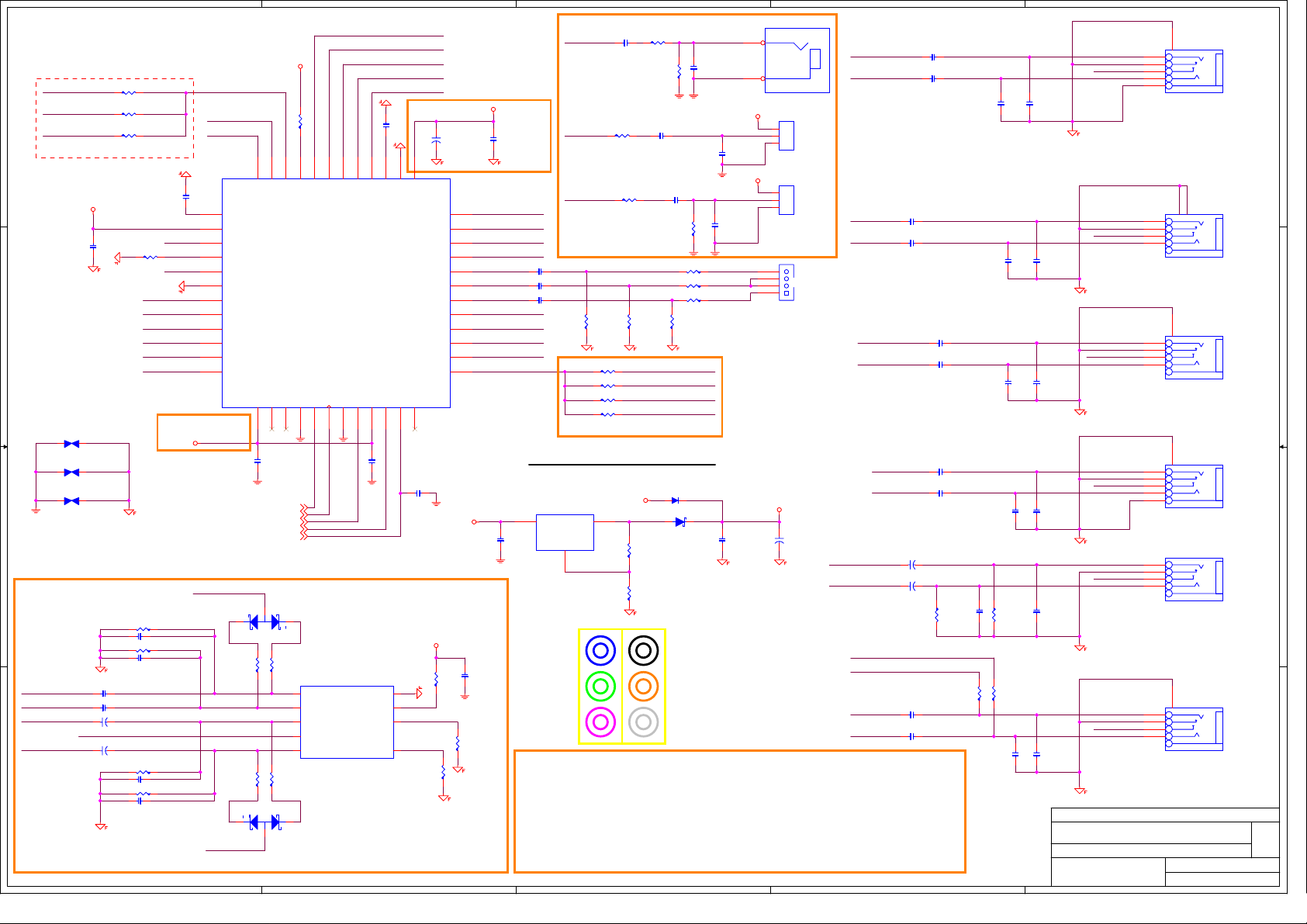Click the headphone jack symbol in top box
Viewport: 1307px width, 924px height.
pos(797,61)
